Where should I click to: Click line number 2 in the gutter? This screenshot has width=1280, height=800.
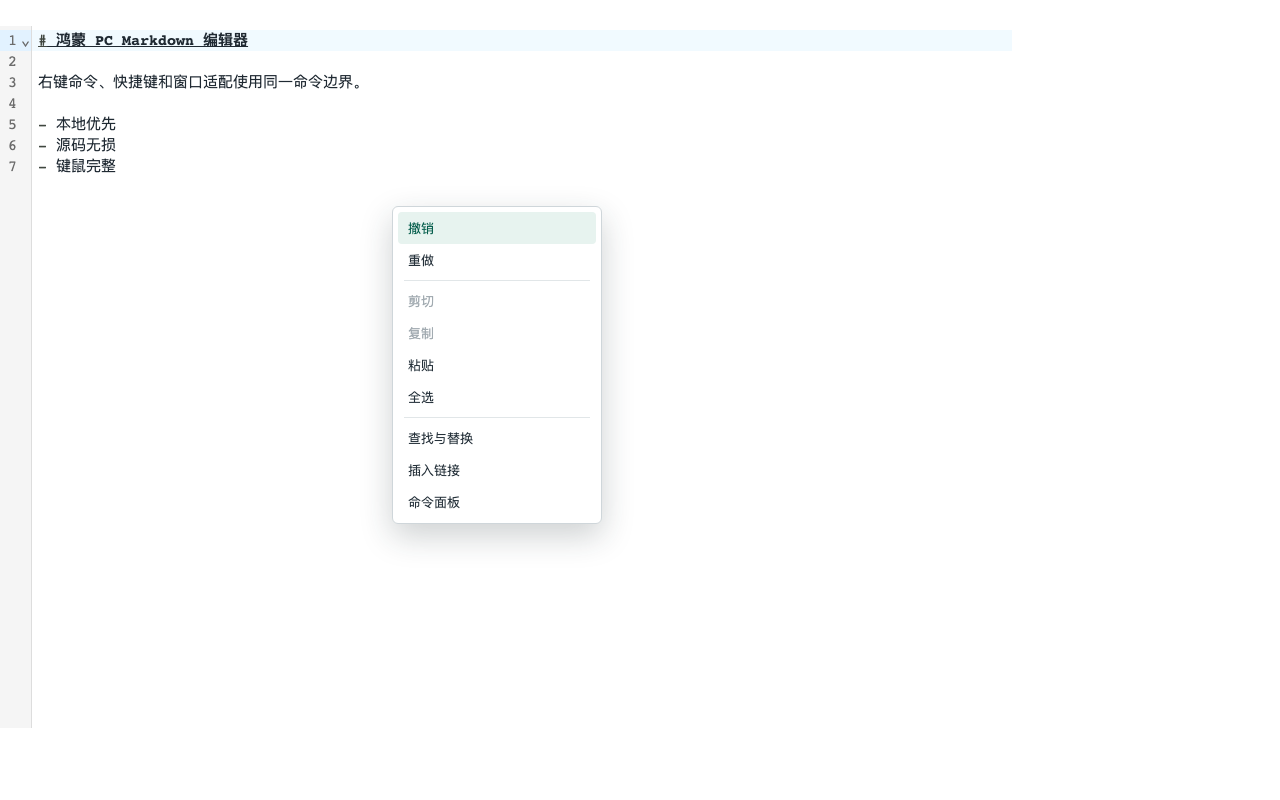tap(12, 61)
